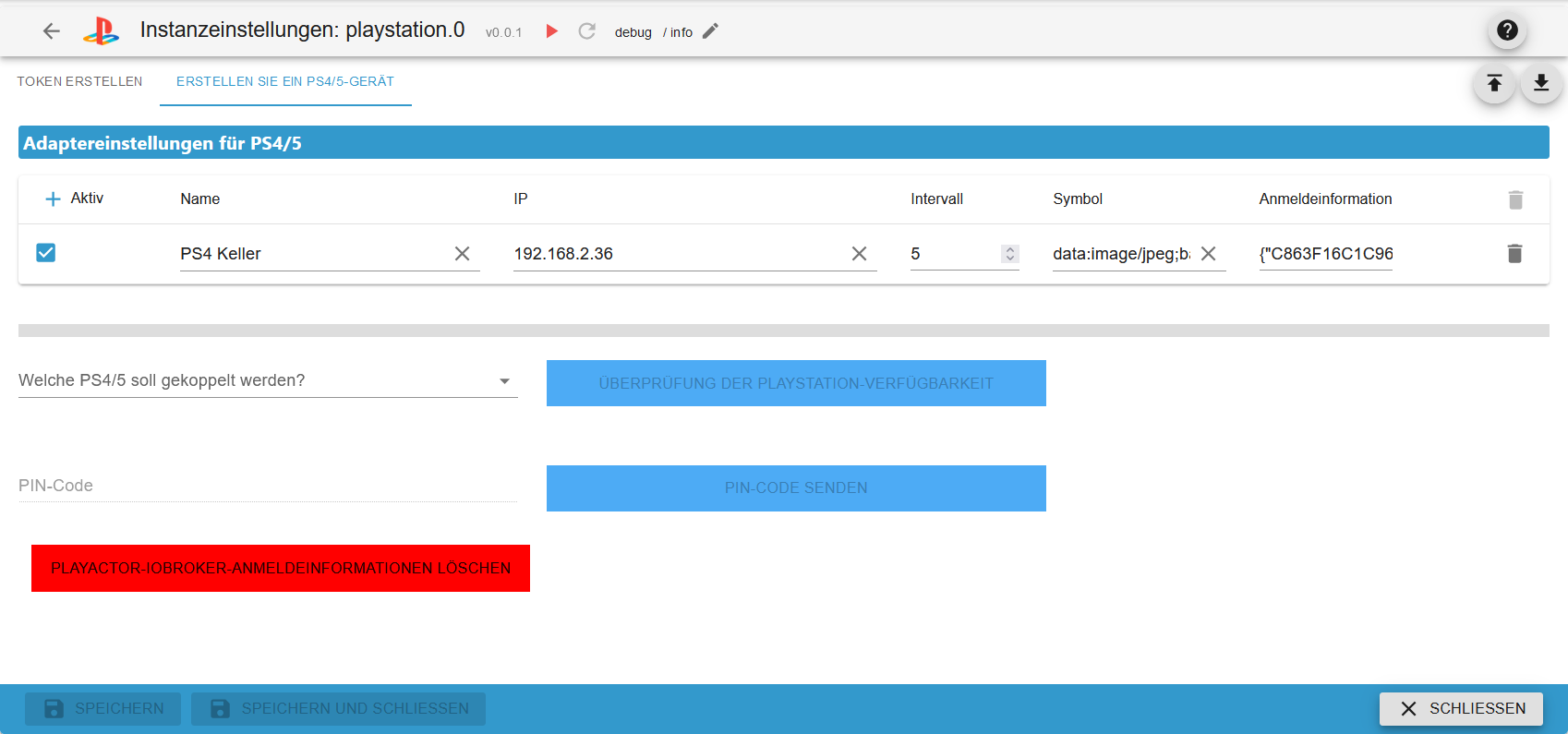Image resolution: width=1568 pixels, height=734 pixels.
Task: Switch to Token erstellen tab
Action: [x=79, y=81]
